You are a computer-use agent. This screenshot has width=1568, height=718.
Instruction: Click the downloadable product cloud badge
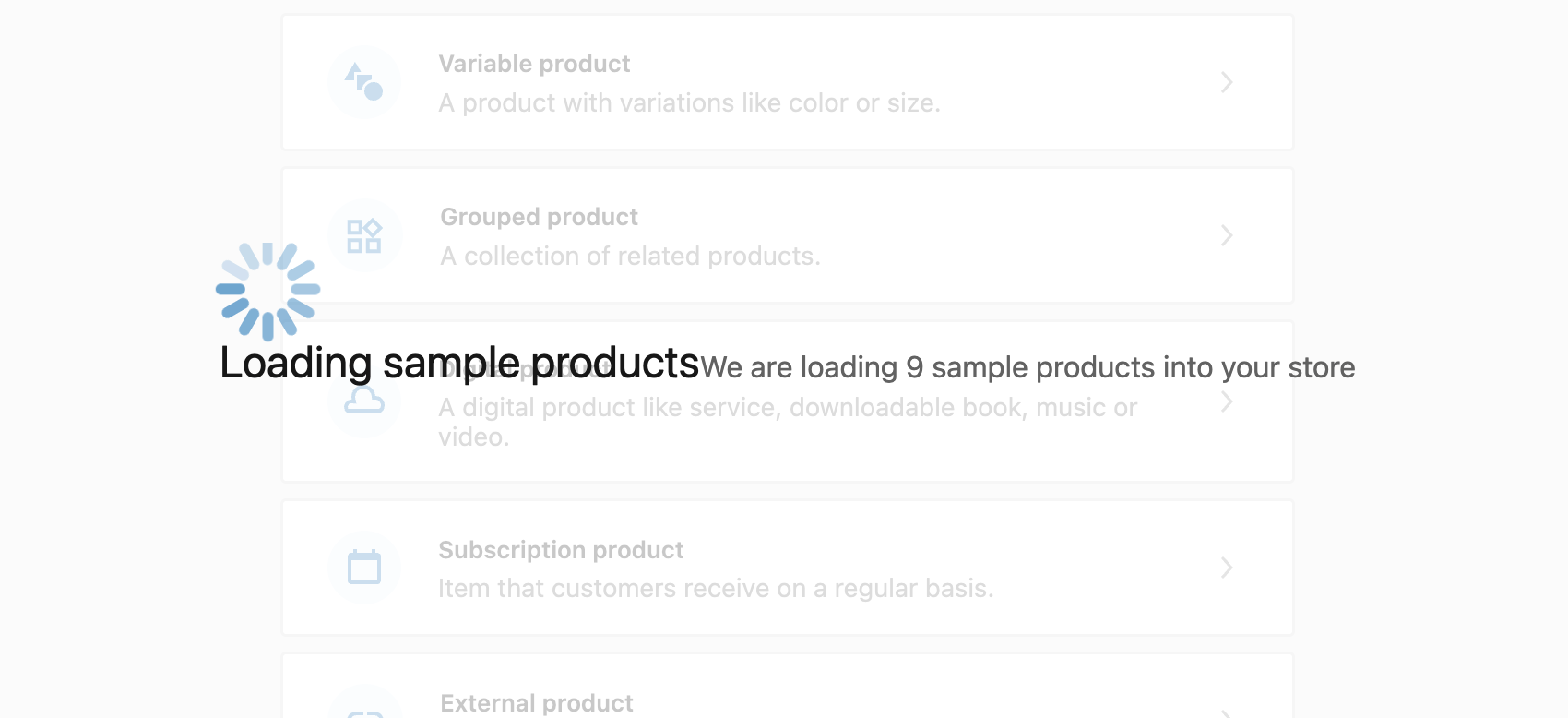click(364, 399)
